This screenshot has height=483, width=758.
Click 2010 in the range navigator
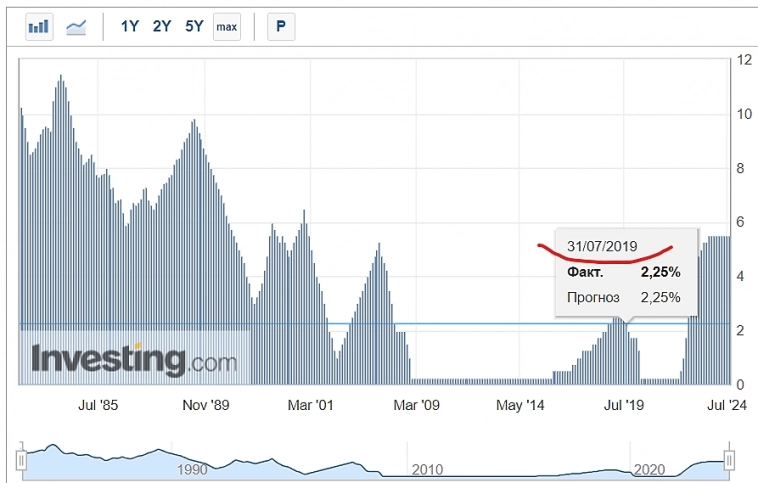click(427, 470)
